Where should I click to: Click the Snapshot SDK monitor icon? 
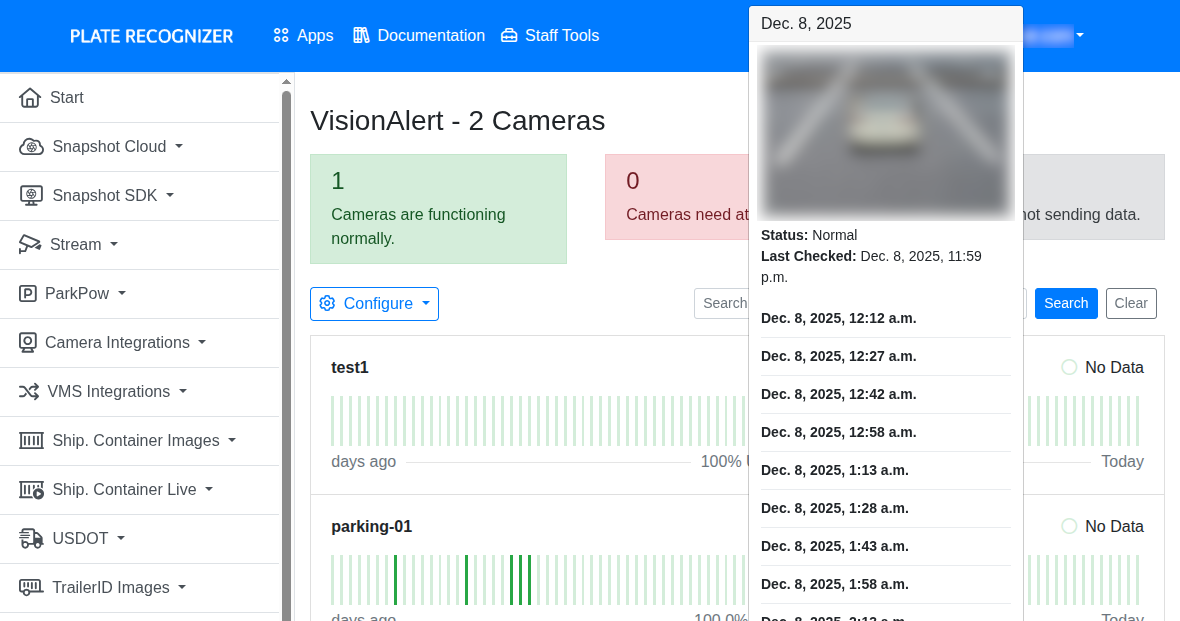point(31,196)
